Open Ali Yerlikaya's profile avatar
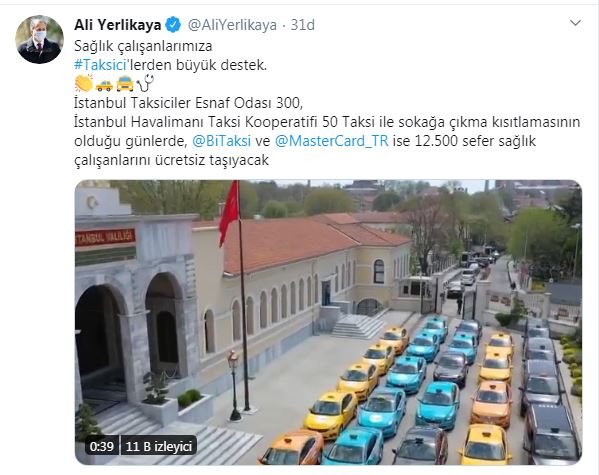The image size is (599, 475). coord(39,39)
